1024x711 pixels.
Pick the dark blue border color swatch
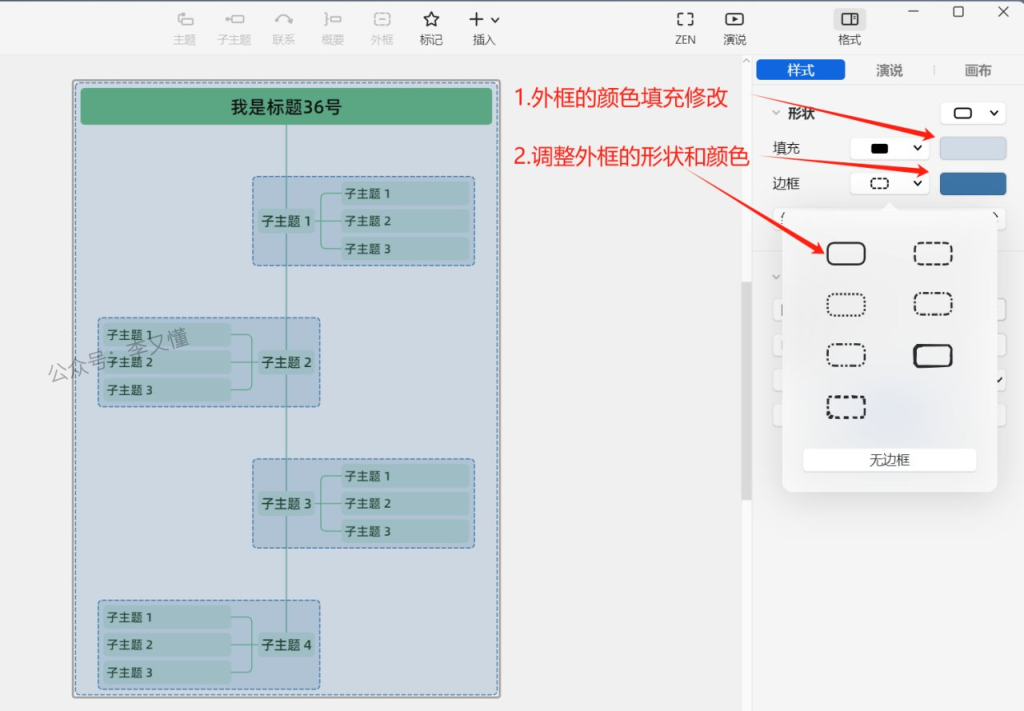pos(972,184)
